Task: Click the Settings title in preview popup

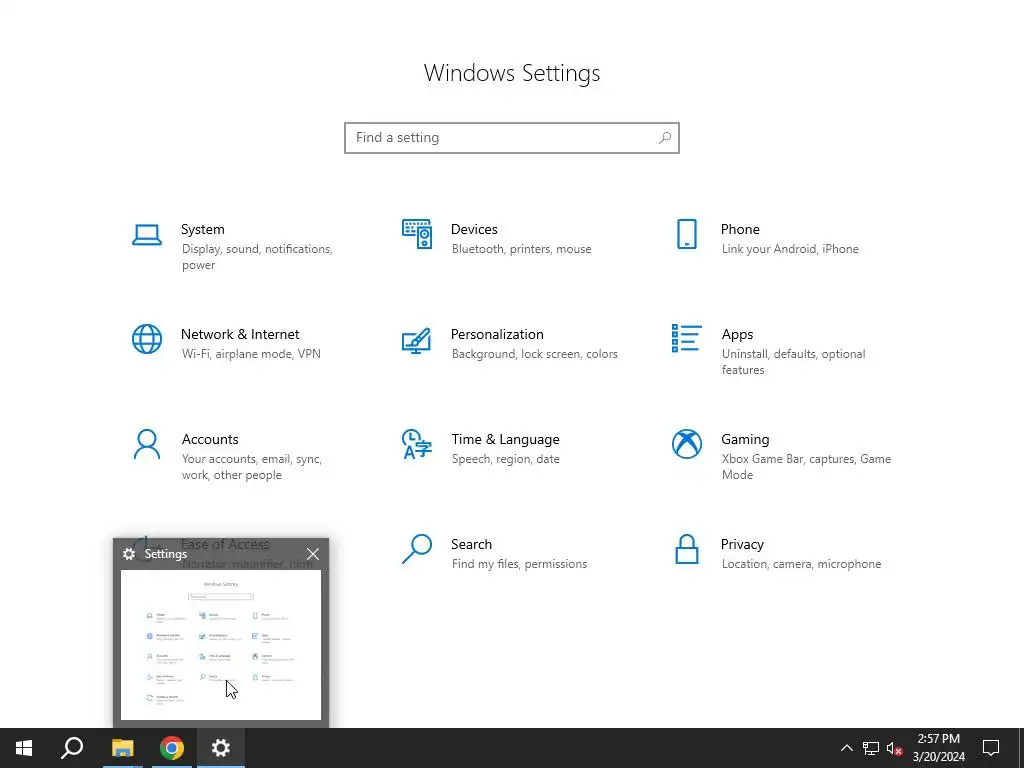Action: coord(166,554)
